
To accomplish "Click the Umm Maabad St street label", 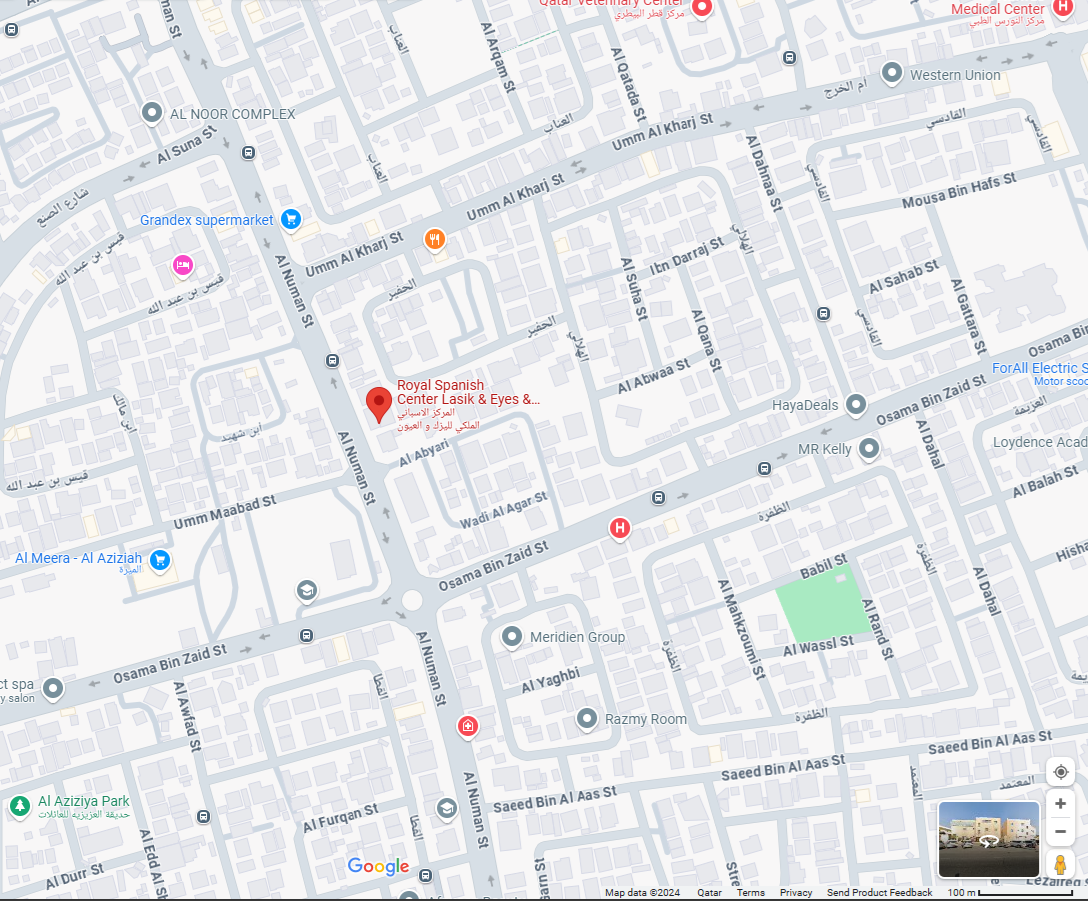I will 225,512.
